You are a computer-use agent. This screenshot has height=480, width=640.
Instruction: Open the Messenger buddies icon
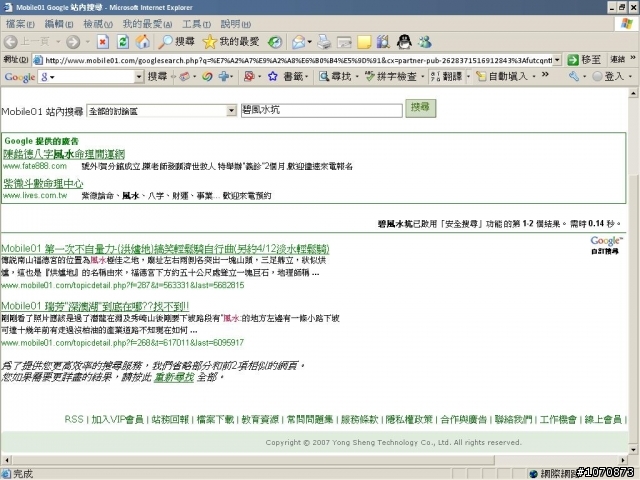pyautogui.click(x=425, y=42)
